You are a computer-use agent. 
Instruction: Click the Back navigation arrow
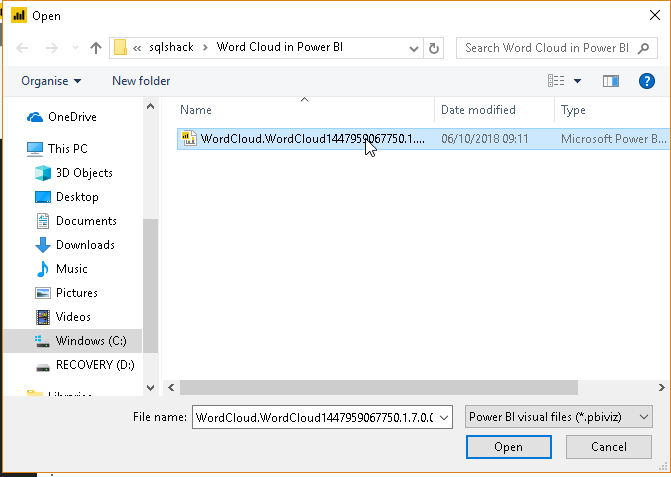pyautogui.click(x=22, y=47)
